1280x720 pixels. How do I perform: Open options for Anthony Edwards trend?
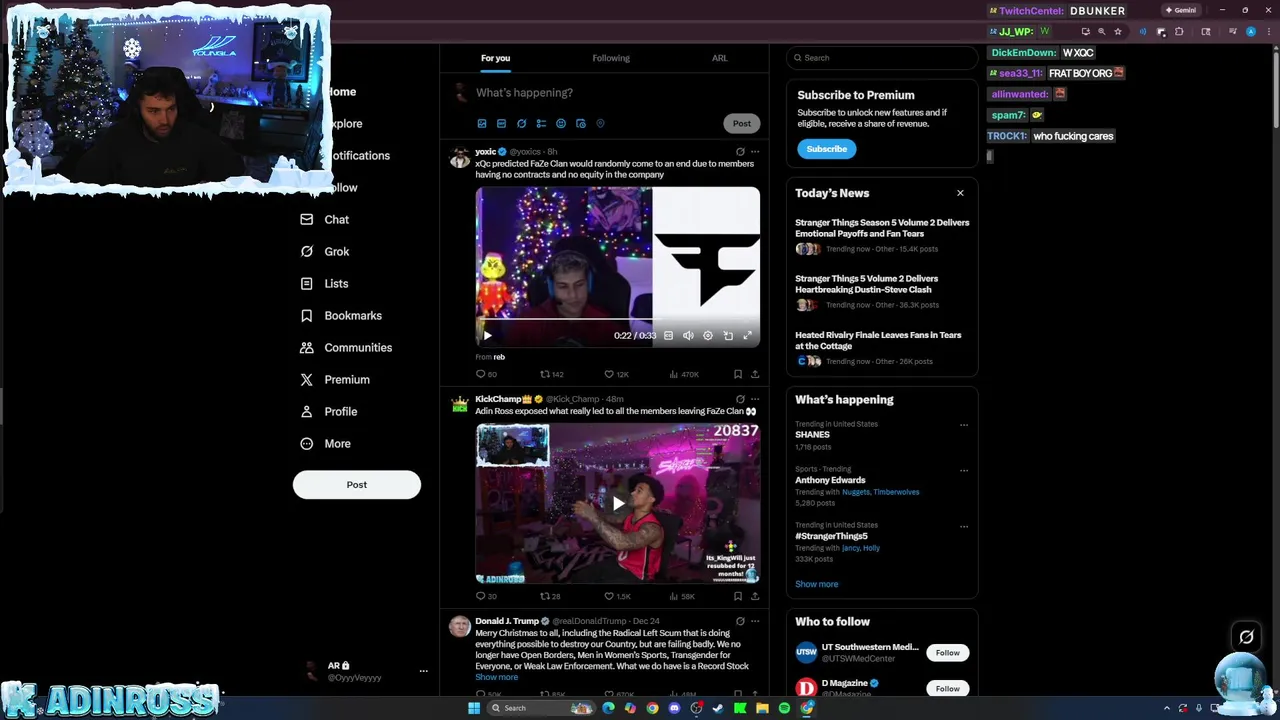tap(964, 470)
